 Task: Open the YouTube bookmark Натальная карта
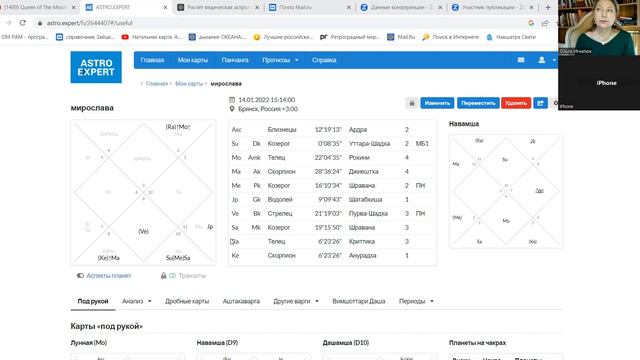click(151, 37)
